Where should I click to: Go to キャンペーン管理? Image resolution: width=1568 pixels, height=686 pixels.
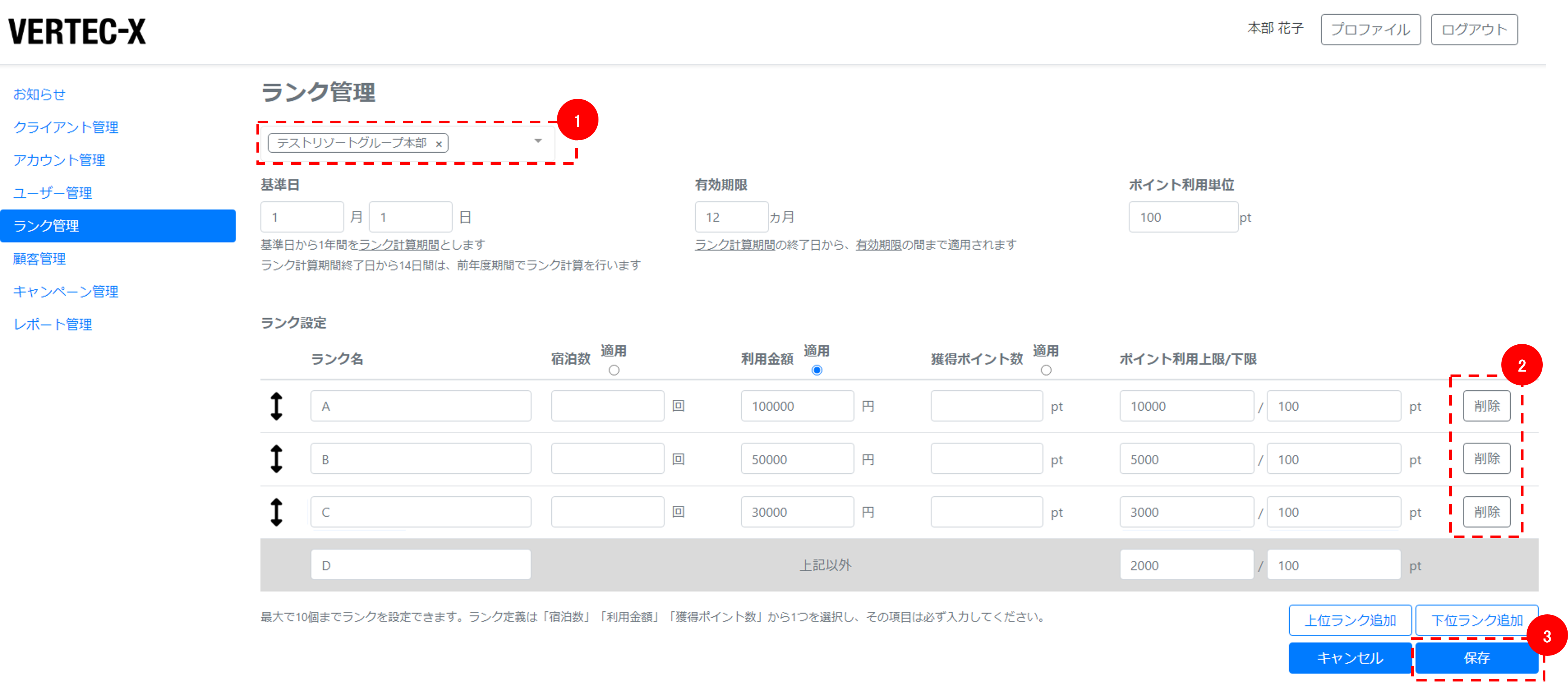[x=66, y=292]
